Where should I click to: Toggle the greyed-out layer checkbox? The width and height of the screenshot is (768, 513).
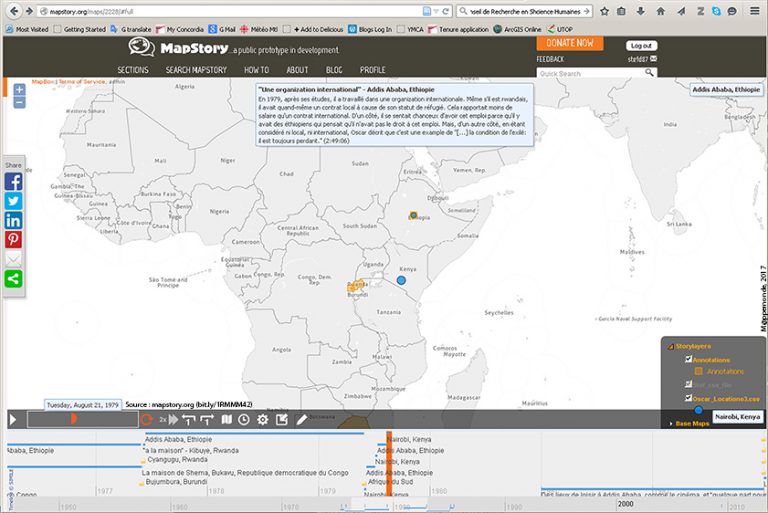[687, 385]
